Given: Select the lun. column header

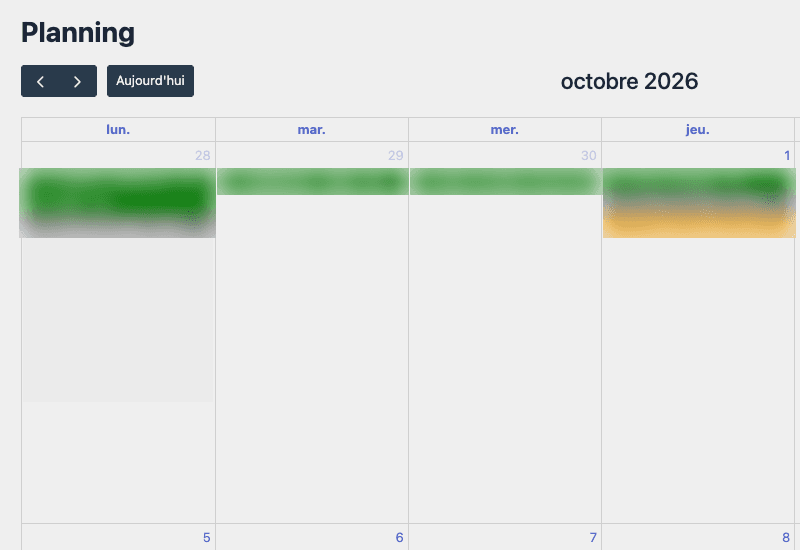Looking at the screenshot, I should [x=118, y=130].
